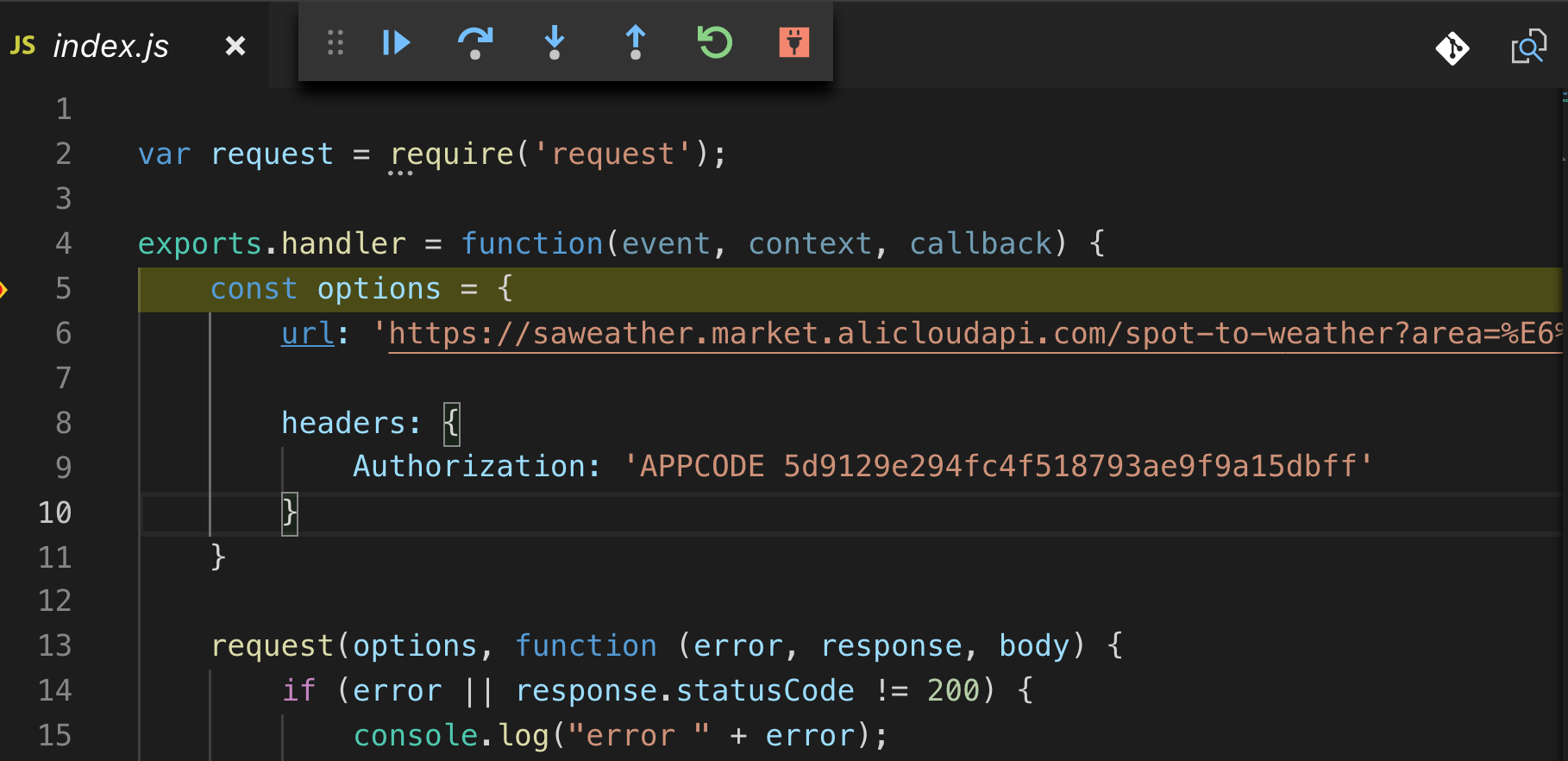Screen dimensions: 1568x761
Task: Click the JS file type icon in the tab
Action: 23,45
